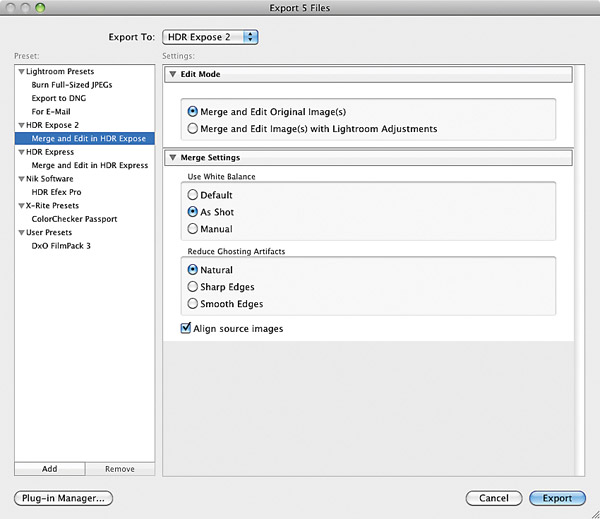
Task: Uncheck Align source images checkbox
Action: [x=186, y=328]
